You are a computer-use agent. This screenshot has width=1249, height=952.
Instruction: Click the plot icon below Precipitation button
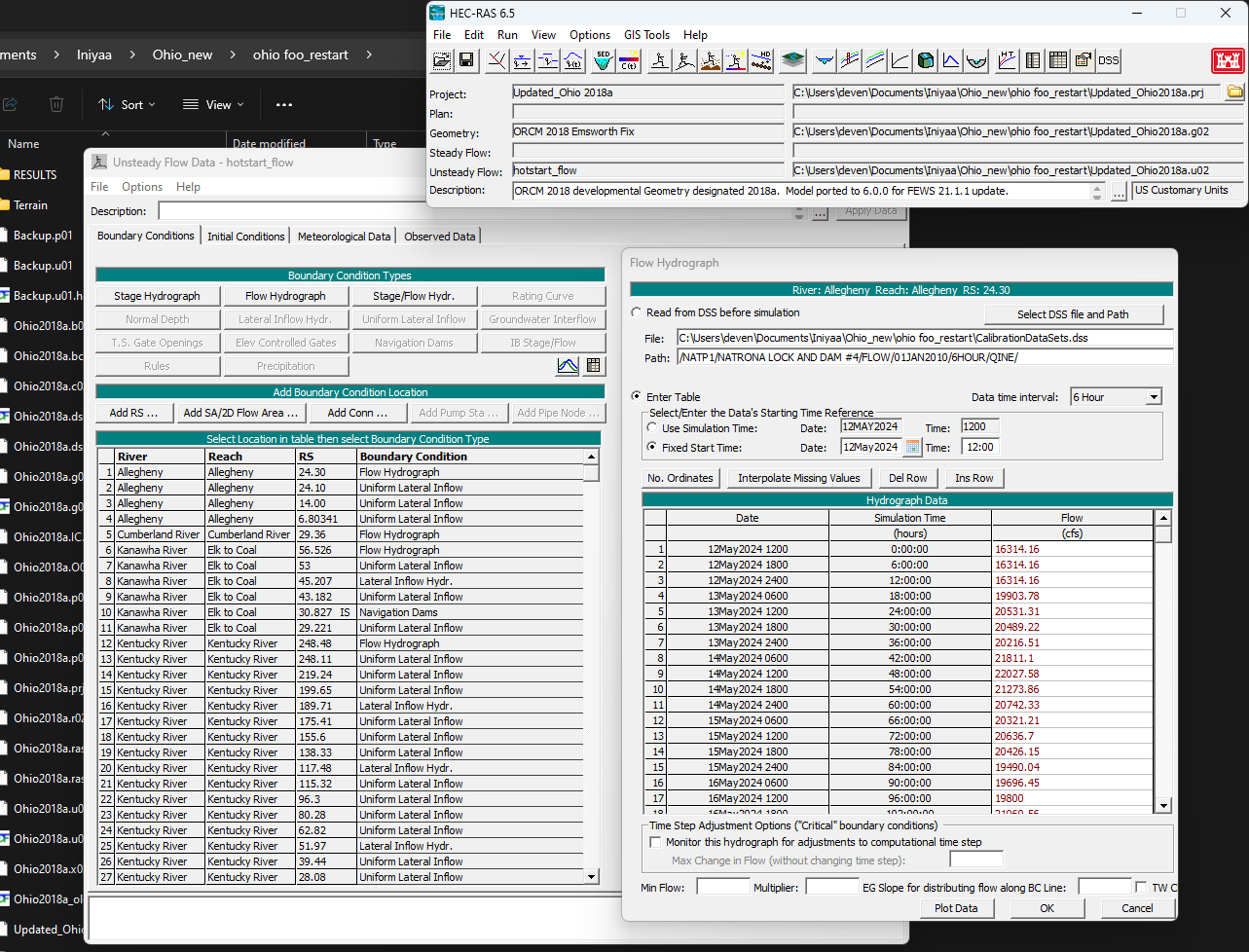click(x=568, y=366)
